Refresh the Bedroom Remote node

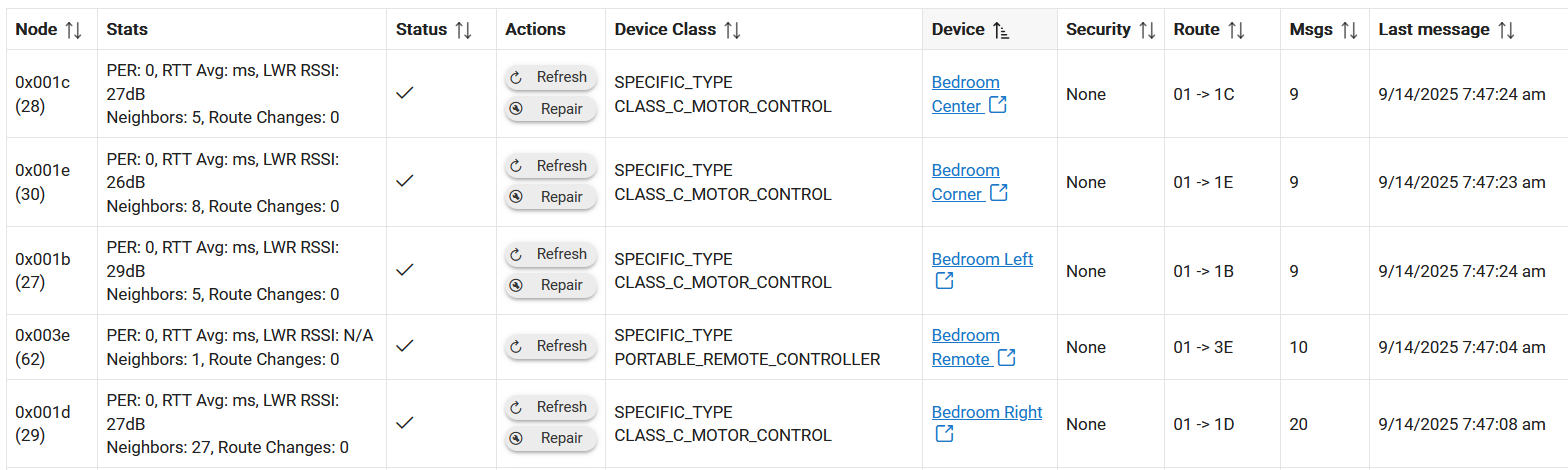pyautogui.click(x=550, y=346)
